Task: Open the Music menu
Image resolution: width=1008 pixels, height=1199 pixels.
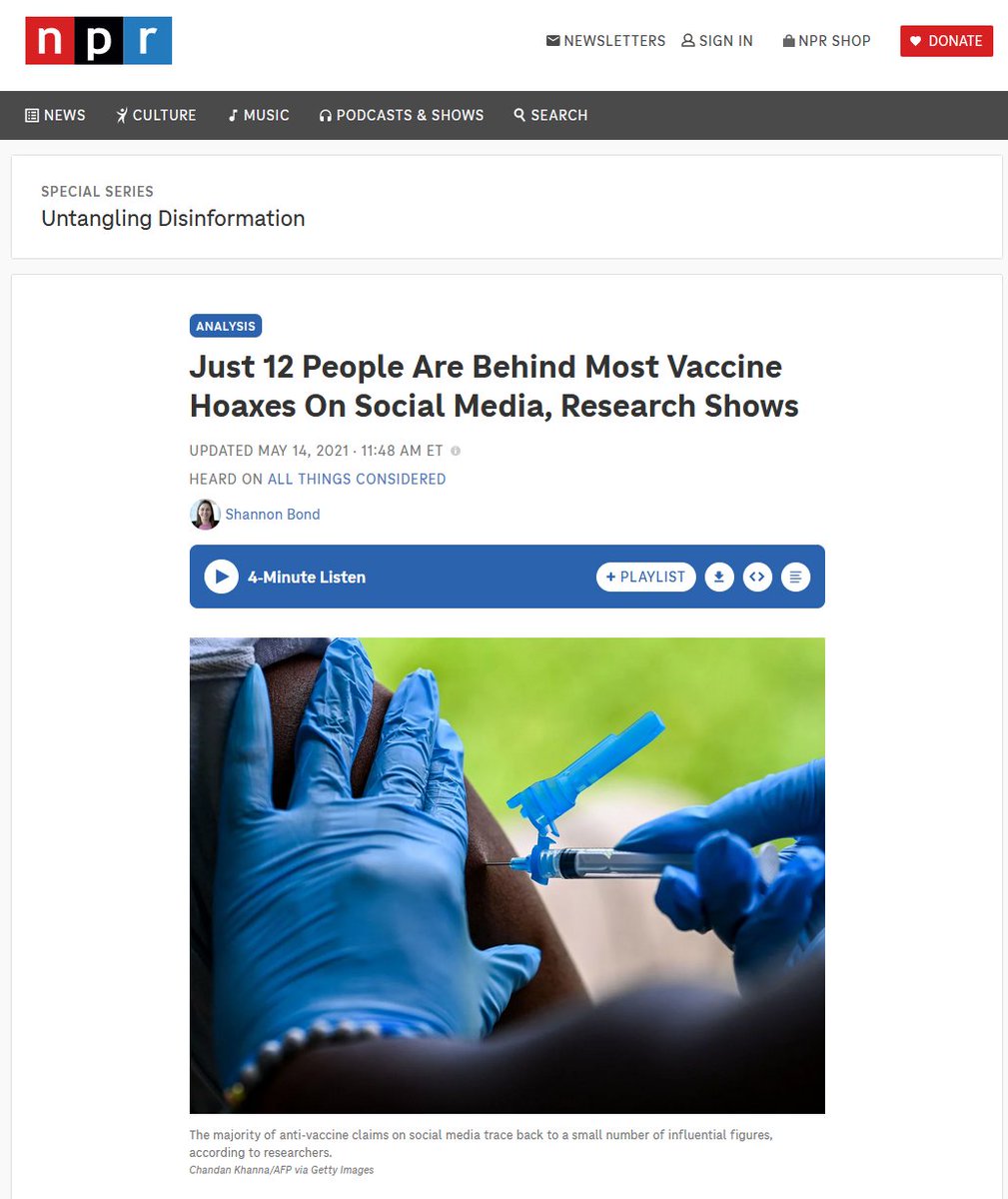Action: point(259,115)
